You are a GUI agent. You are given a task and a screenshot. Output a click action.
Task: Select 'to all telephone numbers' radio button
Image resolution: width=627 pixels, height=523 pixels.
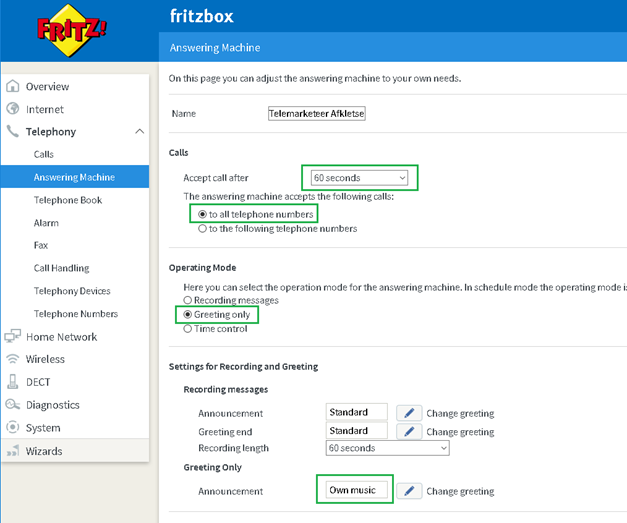pos(202,214)
